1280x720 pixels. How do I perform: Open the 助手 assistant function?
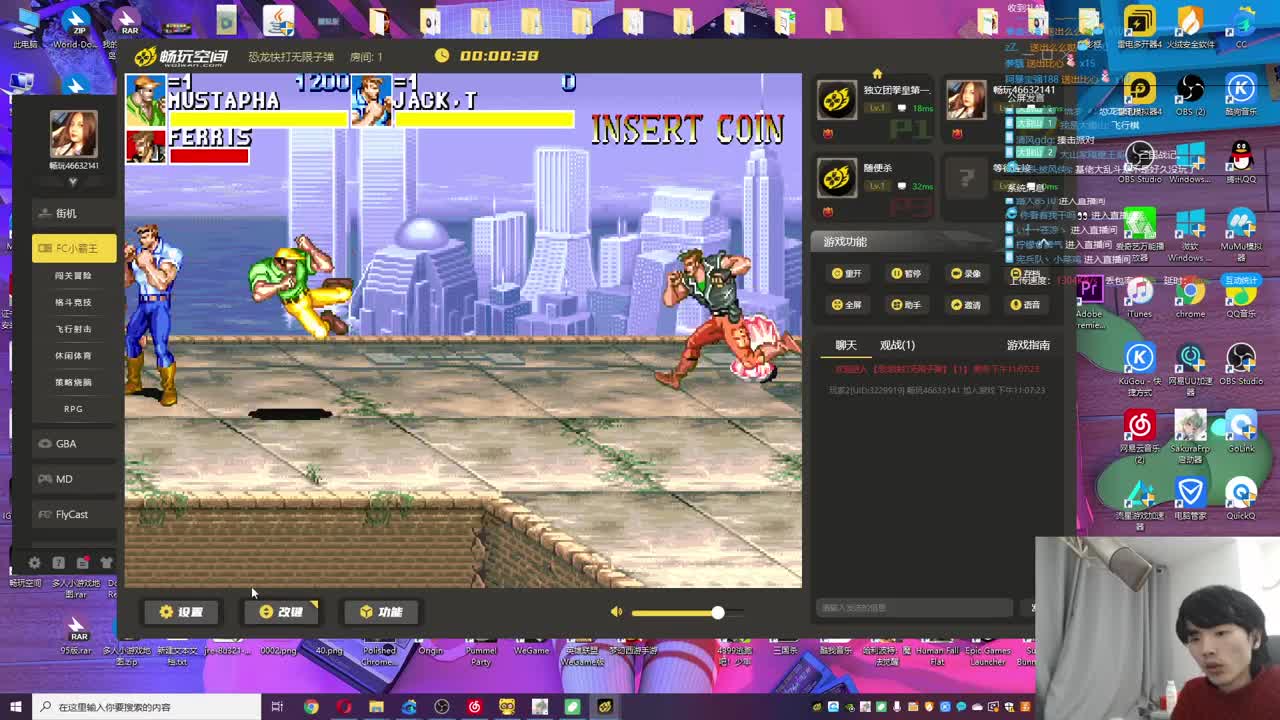906,304
